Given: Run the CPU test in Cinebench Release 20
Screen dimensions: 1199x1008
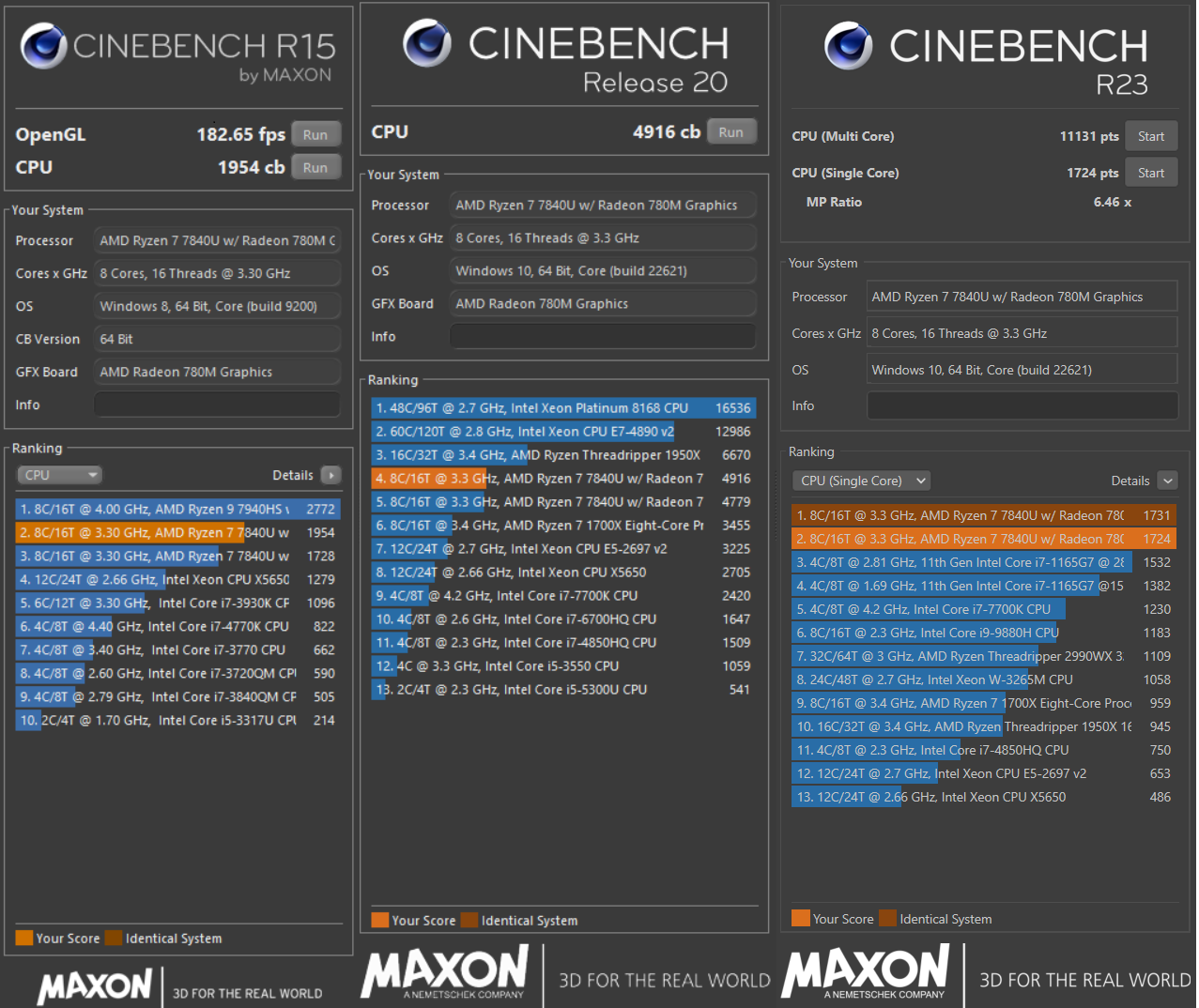Looking at the screenshot, I should pyautogui.click(x=731, y=131).
